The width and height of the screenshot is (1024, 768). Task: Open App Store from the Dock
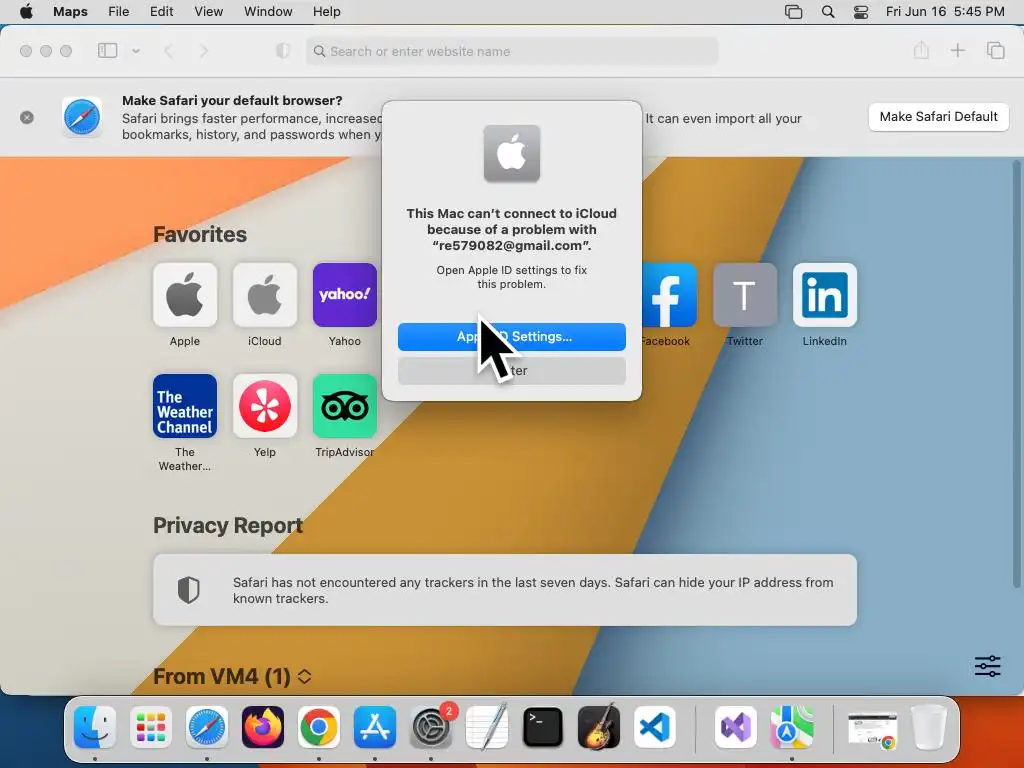pyautogui.click(x=375, y=727)
